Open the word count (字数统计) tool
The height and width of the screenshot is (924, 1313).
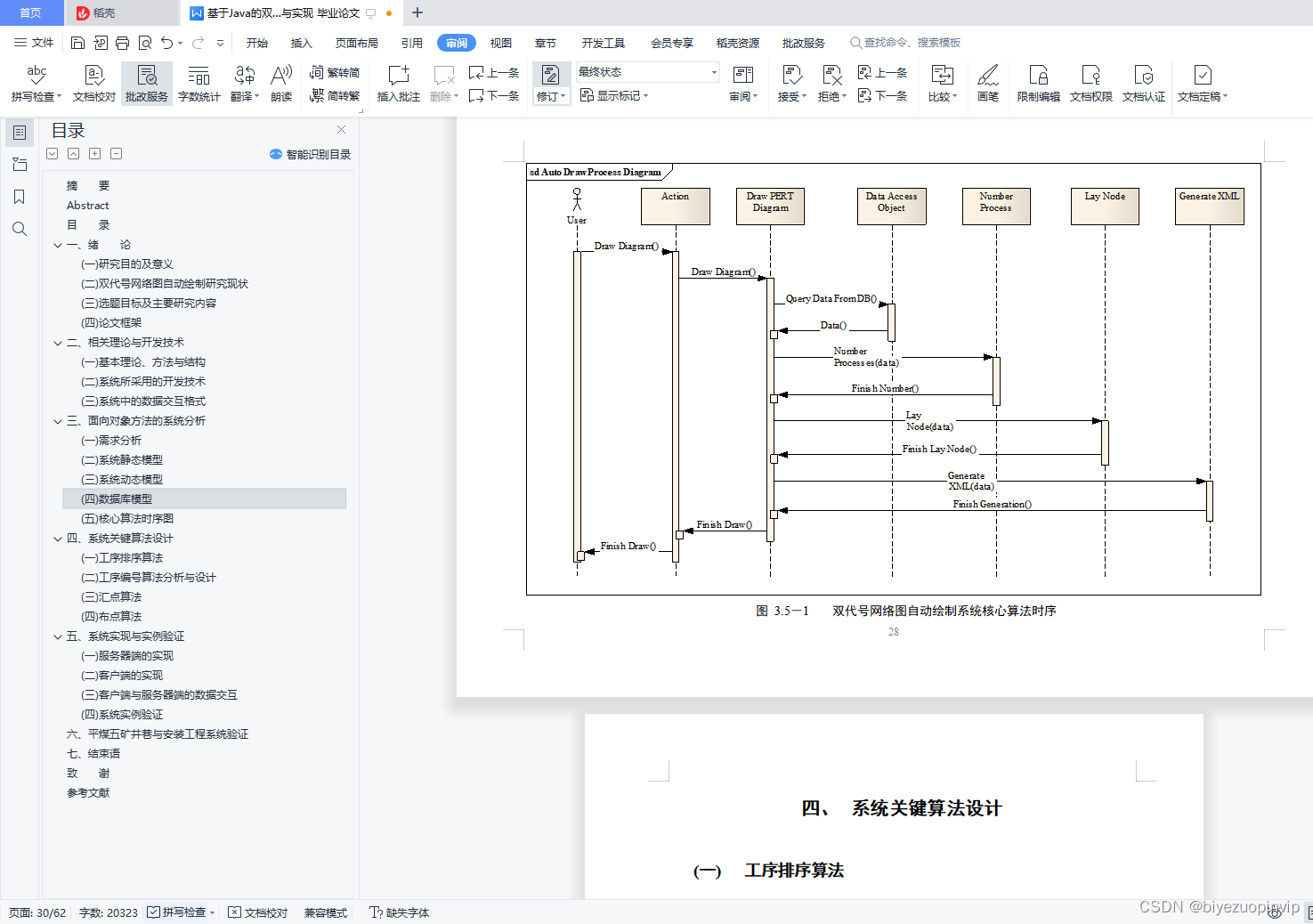(199, 83)
